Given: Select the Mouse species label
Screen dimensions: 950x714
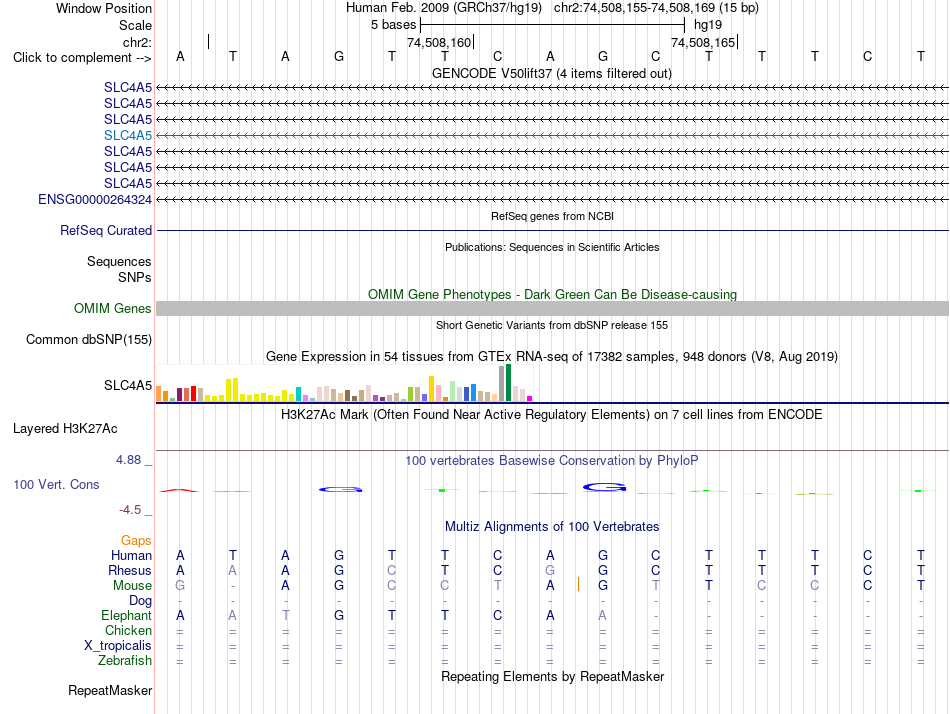Looking at the screenshot, I should pos(132,586).
